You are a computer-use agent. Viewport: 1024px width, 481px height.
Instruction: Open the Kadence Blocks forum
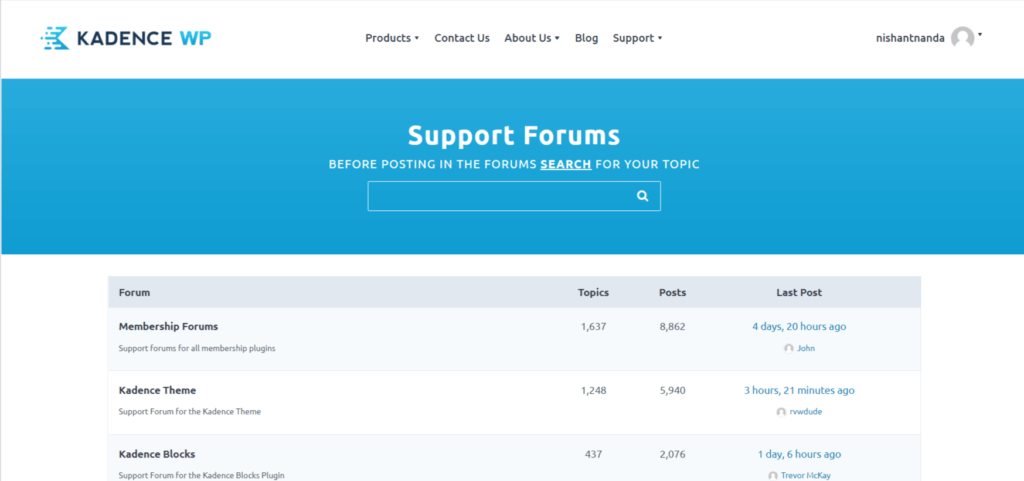pos(157,454)
